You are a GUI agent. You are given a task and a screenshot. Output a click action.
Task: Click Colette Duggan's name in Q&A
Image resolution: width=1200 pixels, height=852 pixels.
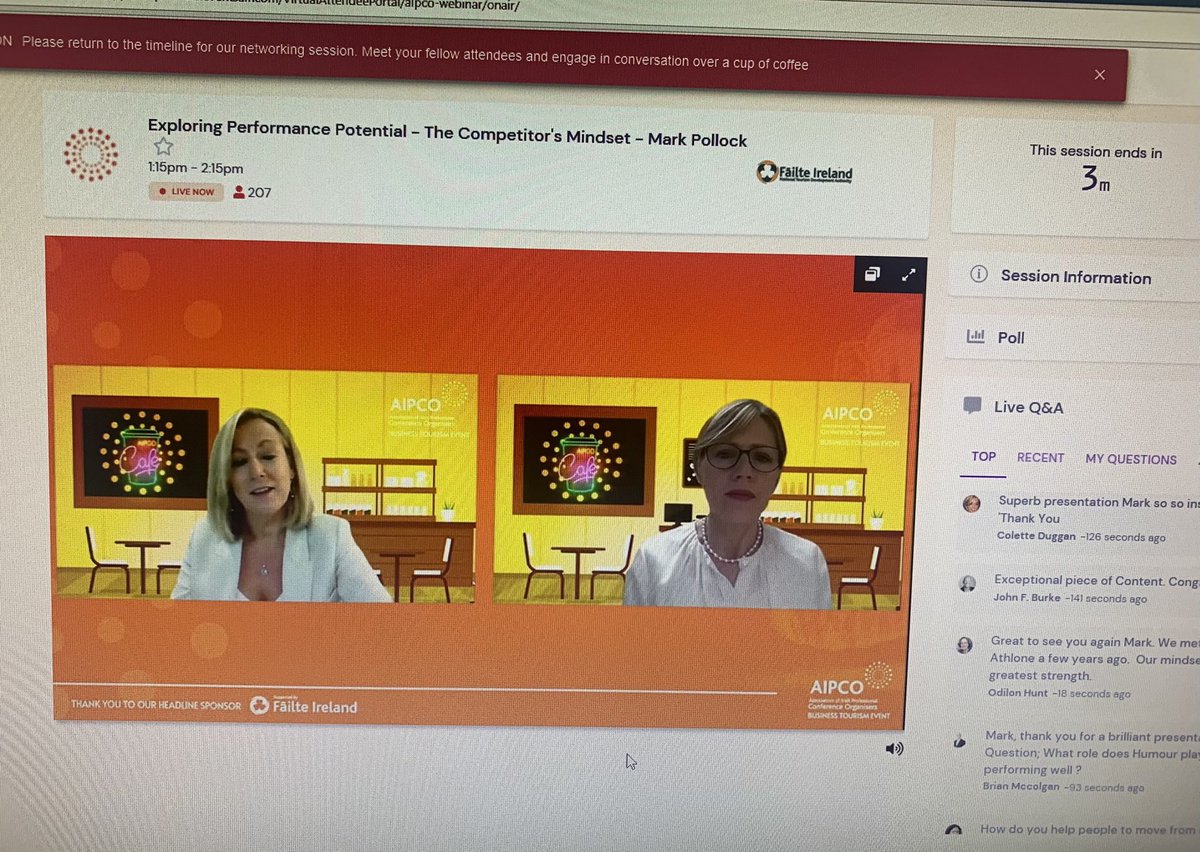pyautogui.click(x=1034, y=536)
